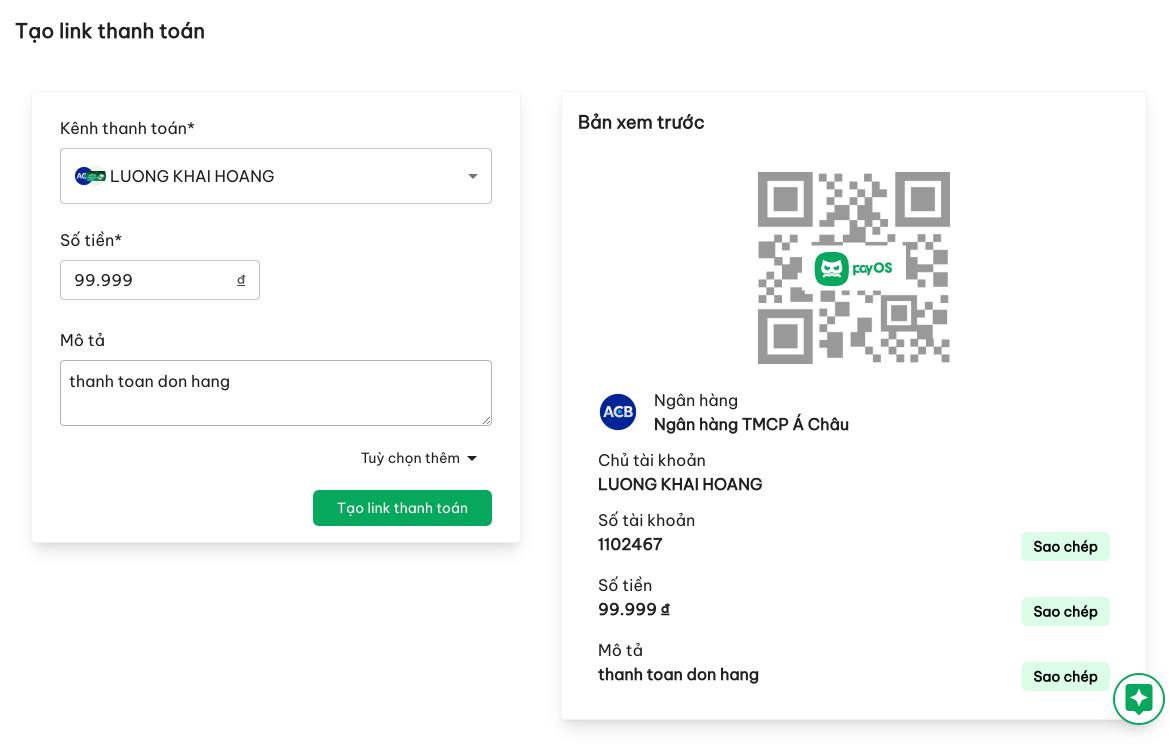Open the green AI assistant floating button

tap(1139, 699)
